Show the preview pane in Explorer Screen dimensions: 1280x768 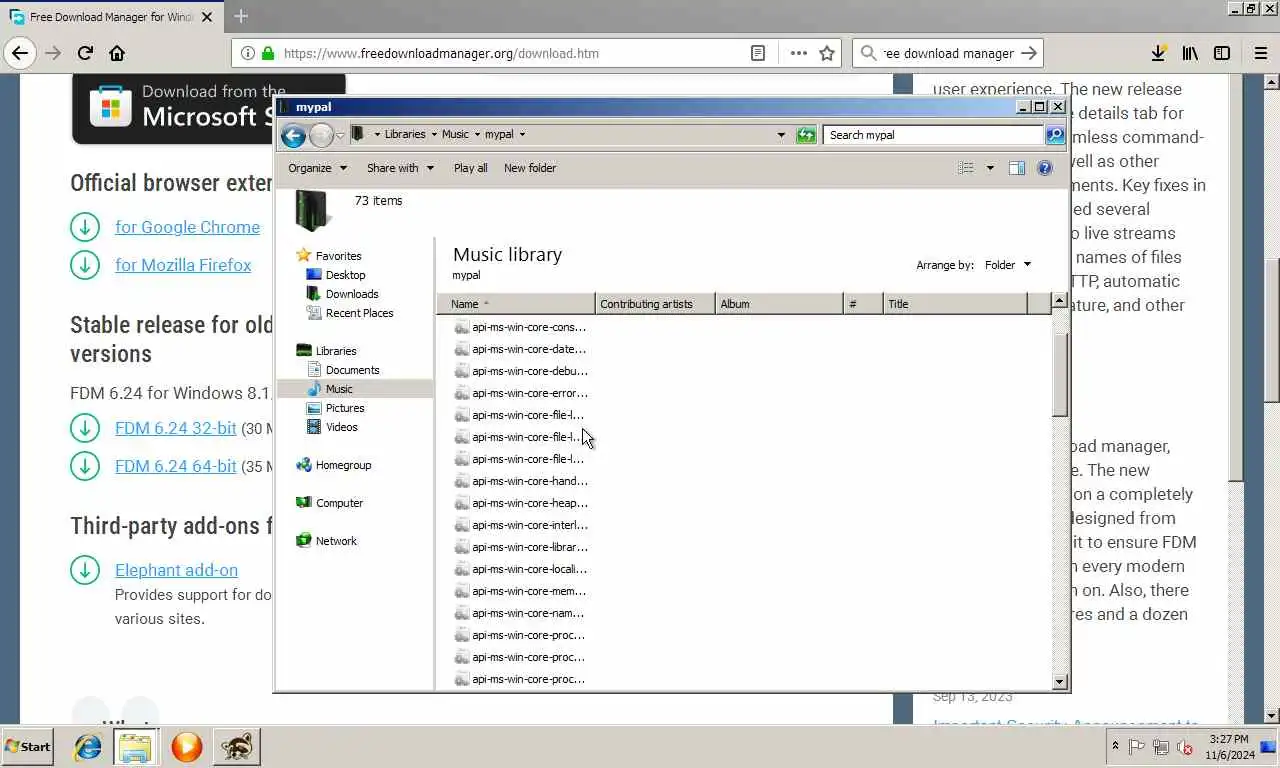(x=1017, y=168)
